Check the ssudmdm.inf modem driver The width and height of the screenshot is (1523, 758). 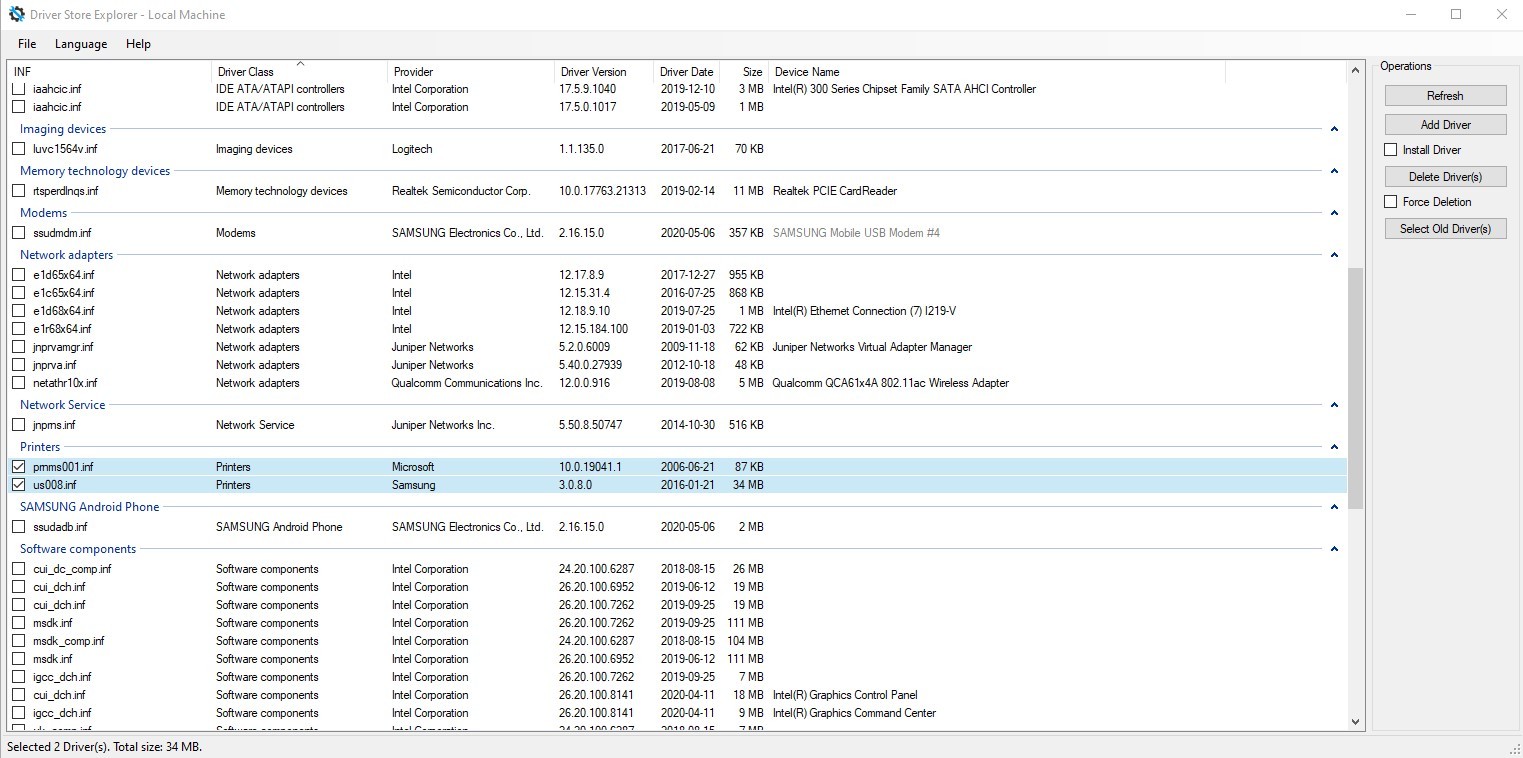[18, 232]
